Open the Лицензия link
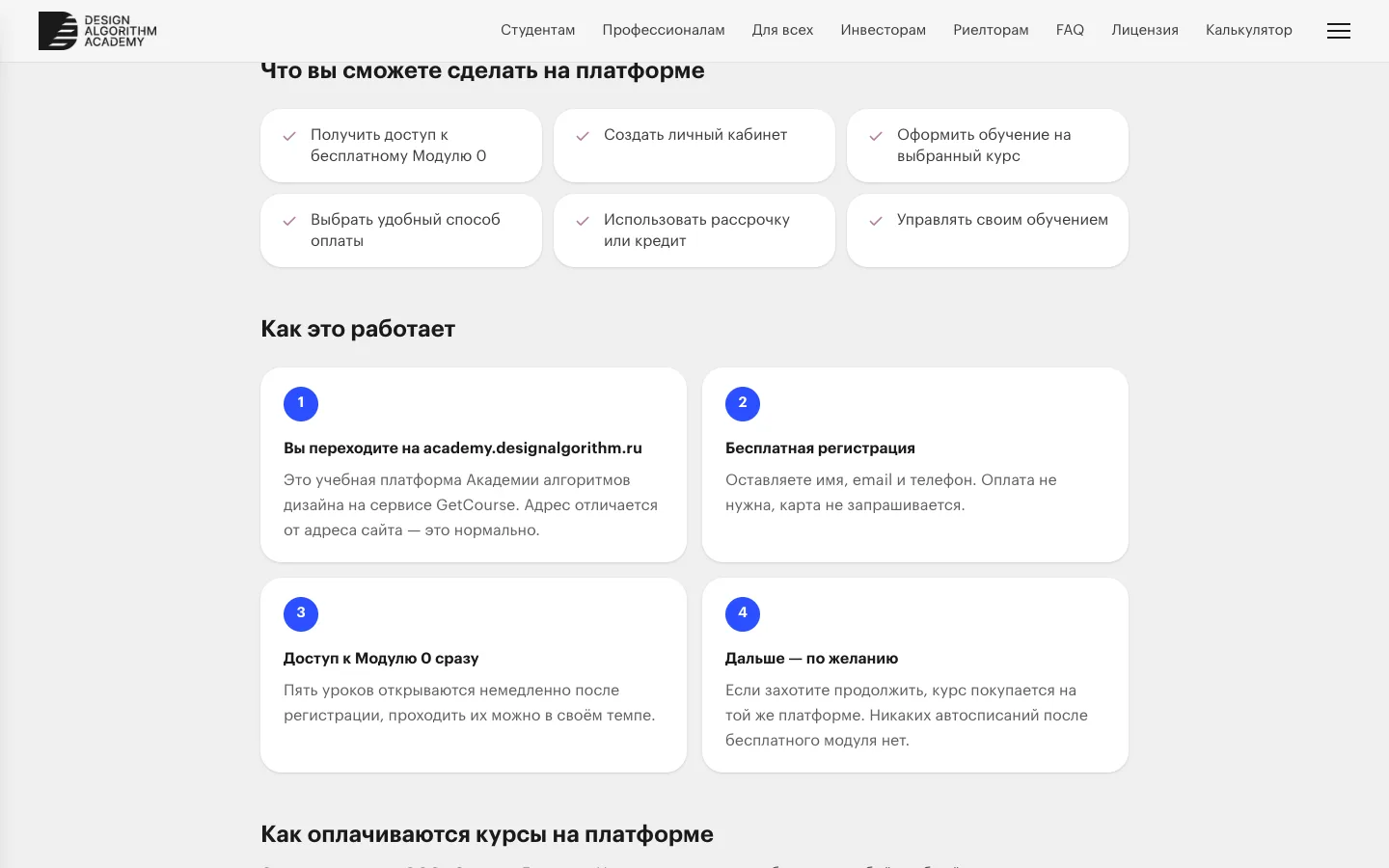This screenshot has width=1389, height=868. 1145,30
